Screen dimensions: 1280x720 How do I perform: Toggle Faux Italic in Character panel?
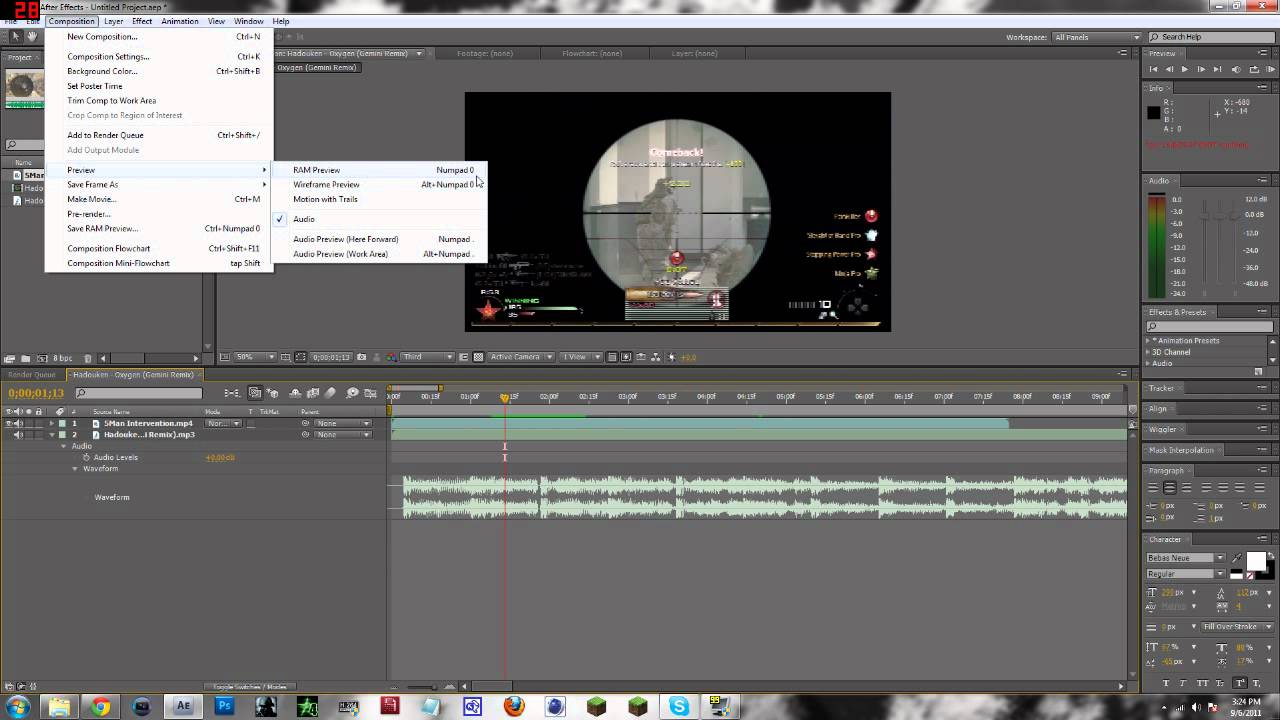tap(1185, 683)
